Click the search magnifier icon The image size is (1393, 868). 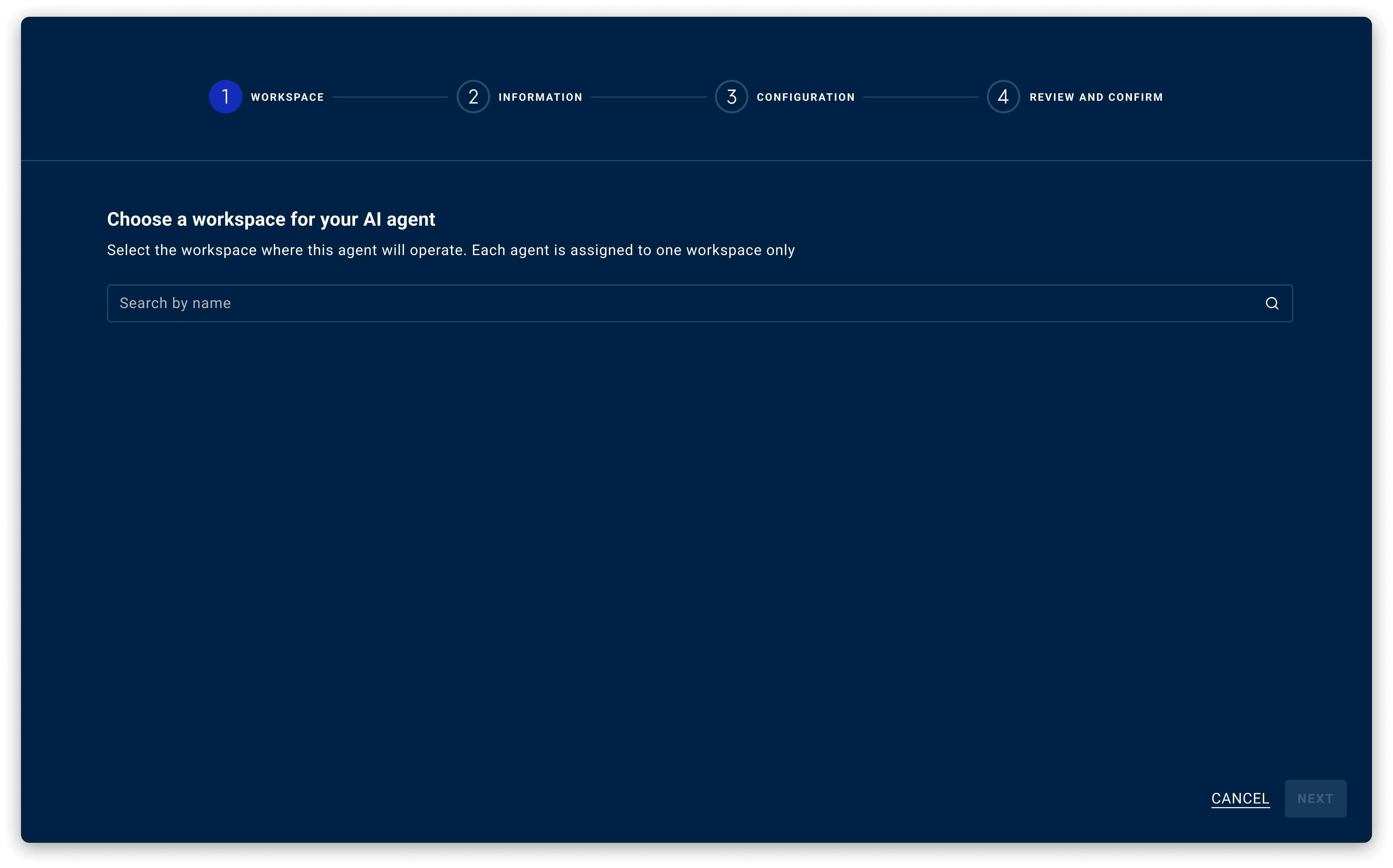[1271, 303]
